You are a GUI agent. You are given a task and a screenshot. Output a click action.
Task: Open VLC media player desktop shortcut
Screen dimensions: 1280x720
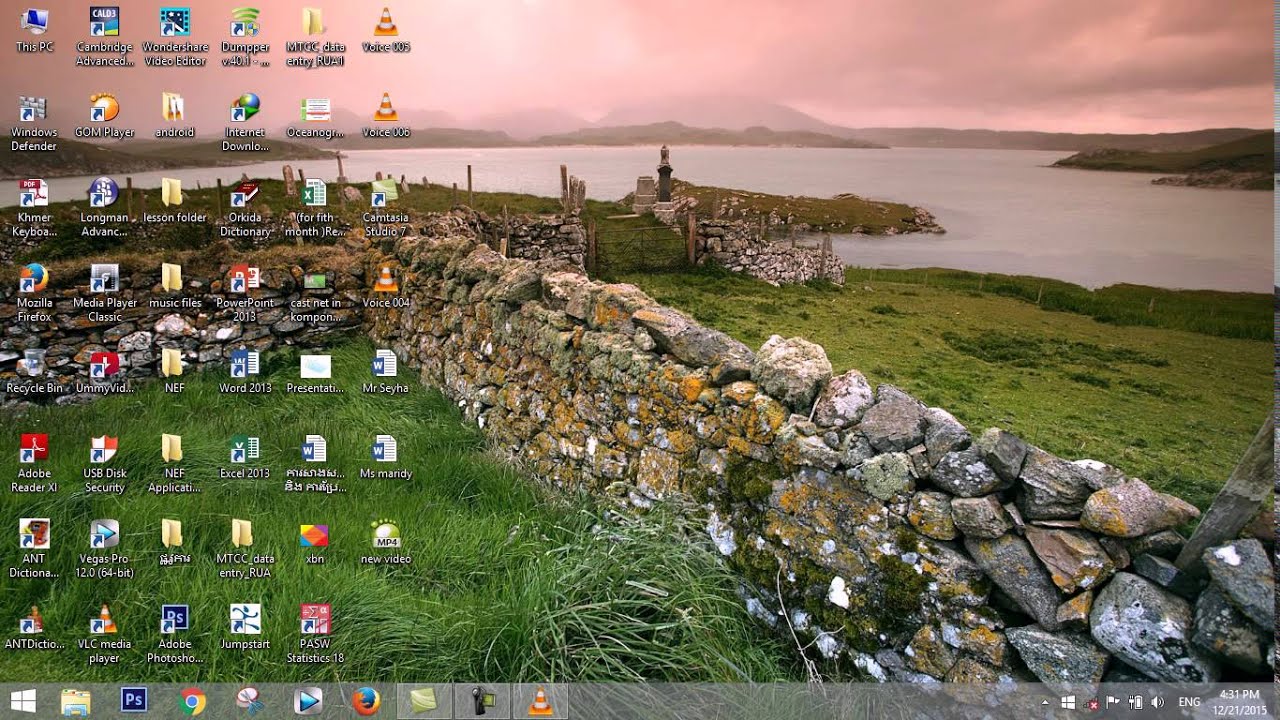[x=104, y=634]
